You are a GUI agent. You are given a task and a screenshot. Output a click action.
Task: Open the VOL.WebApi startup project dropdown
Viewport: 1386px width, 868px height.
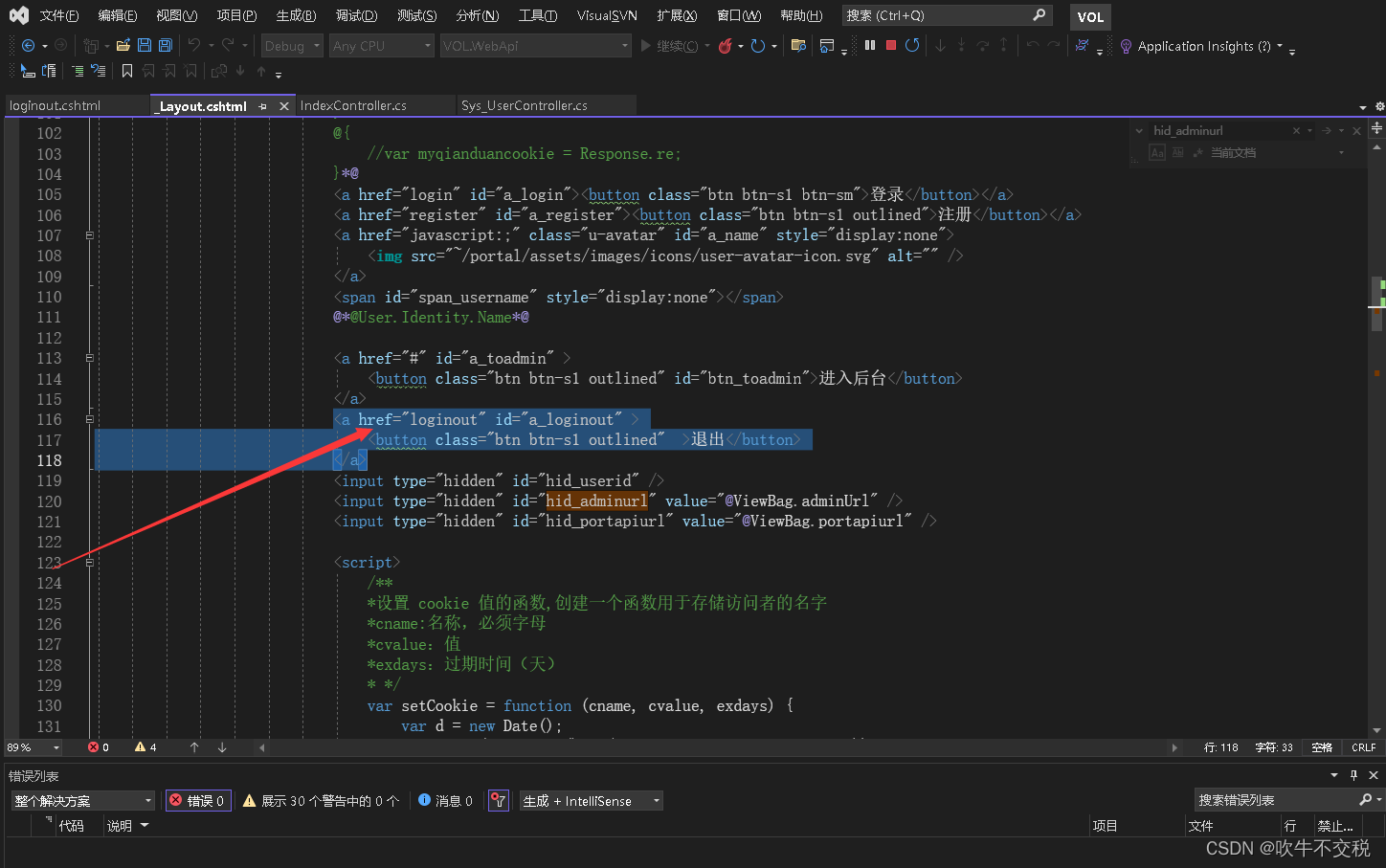(x=536, y=46)
